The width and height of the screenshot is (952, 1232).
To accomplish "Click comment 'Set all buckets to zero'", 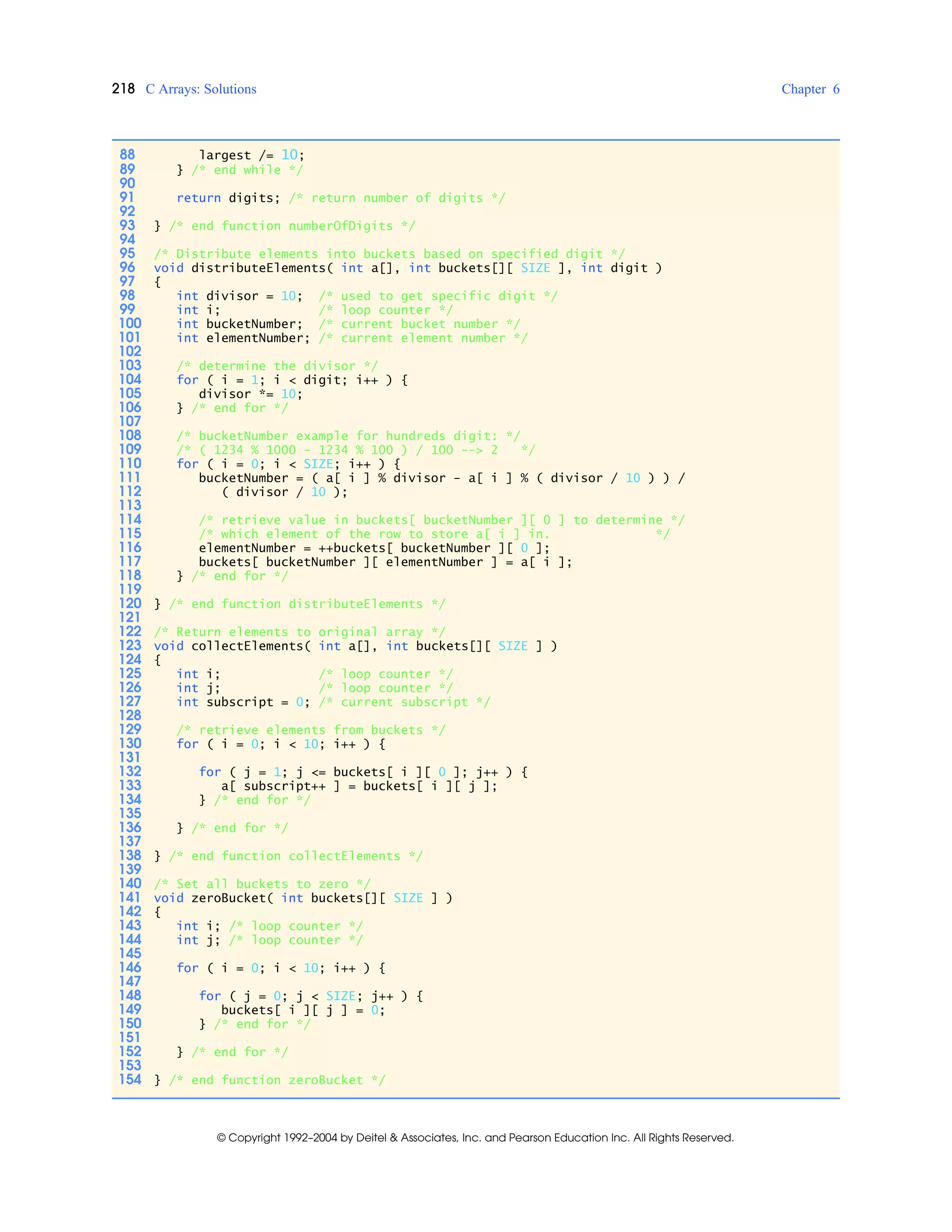I will [262, 884].
